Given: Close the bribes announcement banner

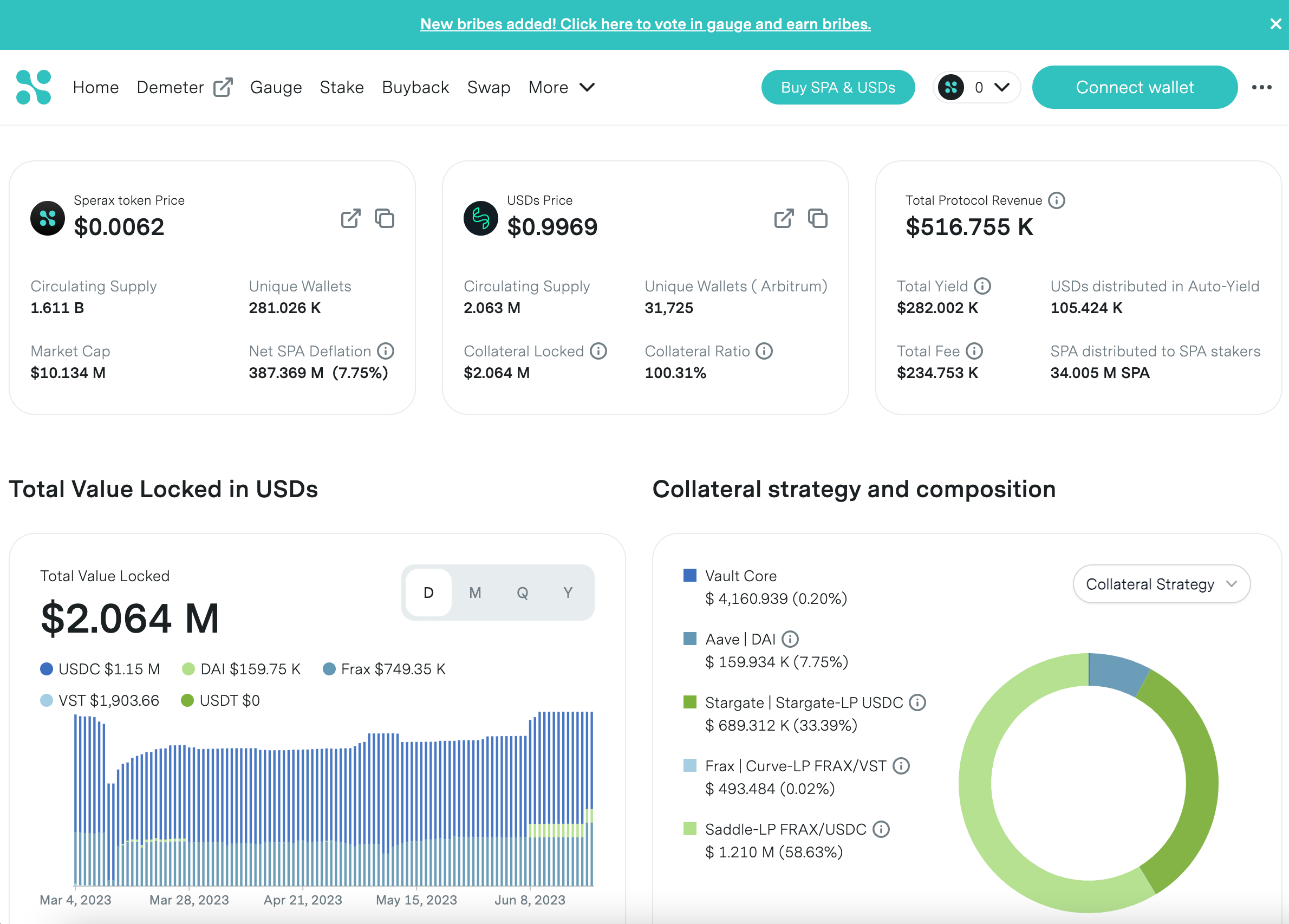Looking at the screenshot, I should point(1275,24).
